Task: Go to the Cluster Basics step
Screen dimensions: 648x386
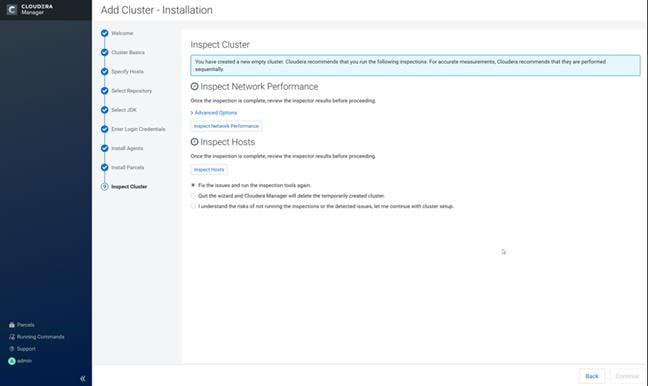Action: (128, 52)
